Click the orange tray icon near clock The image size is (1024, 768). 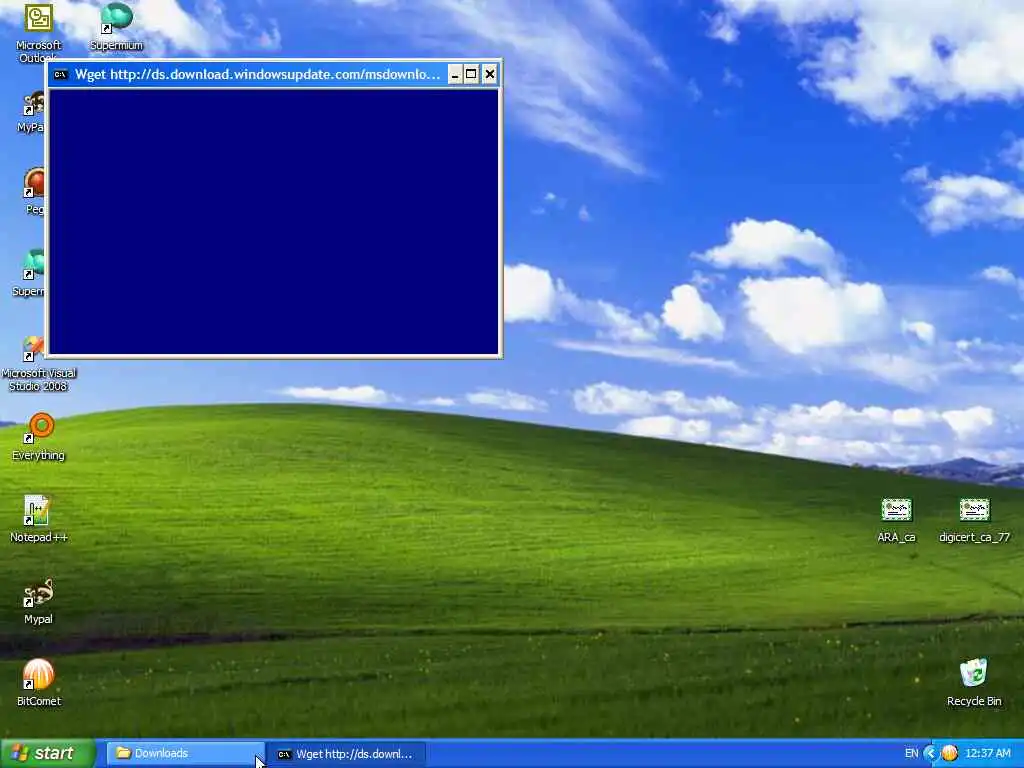(949, 754)
